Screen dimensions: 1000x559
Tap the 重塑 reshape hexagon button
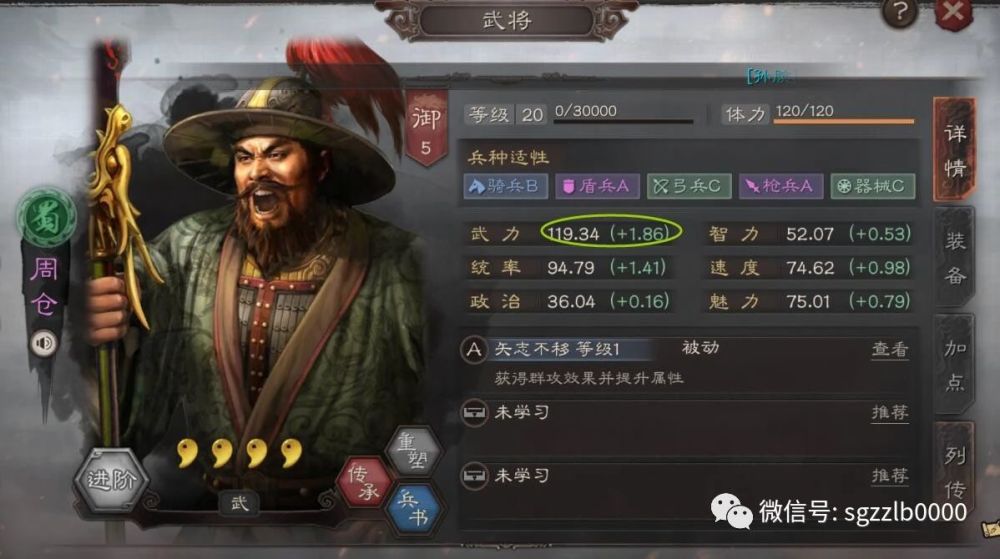click(x=413, y=451)
